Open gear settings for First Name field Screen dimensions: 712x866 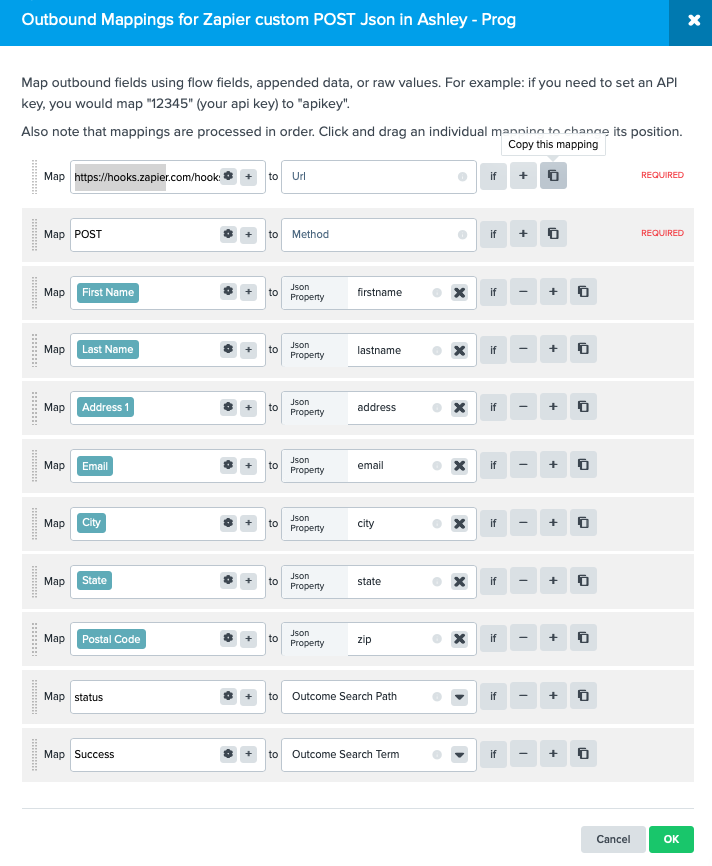(228, 292)
